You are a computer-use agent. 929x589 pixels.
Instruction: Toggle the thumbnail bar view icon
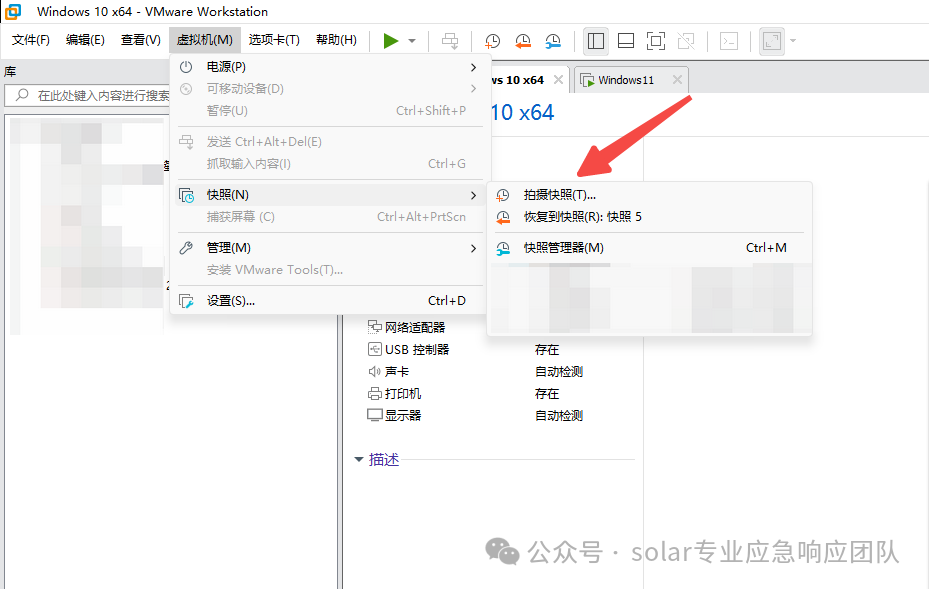(626, 41)
